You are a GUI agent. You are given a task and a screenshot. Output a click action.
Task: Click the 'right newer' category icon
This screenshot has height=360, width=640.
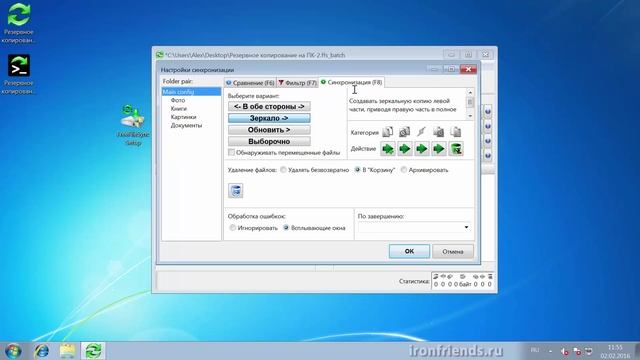(x=439, y=132)
